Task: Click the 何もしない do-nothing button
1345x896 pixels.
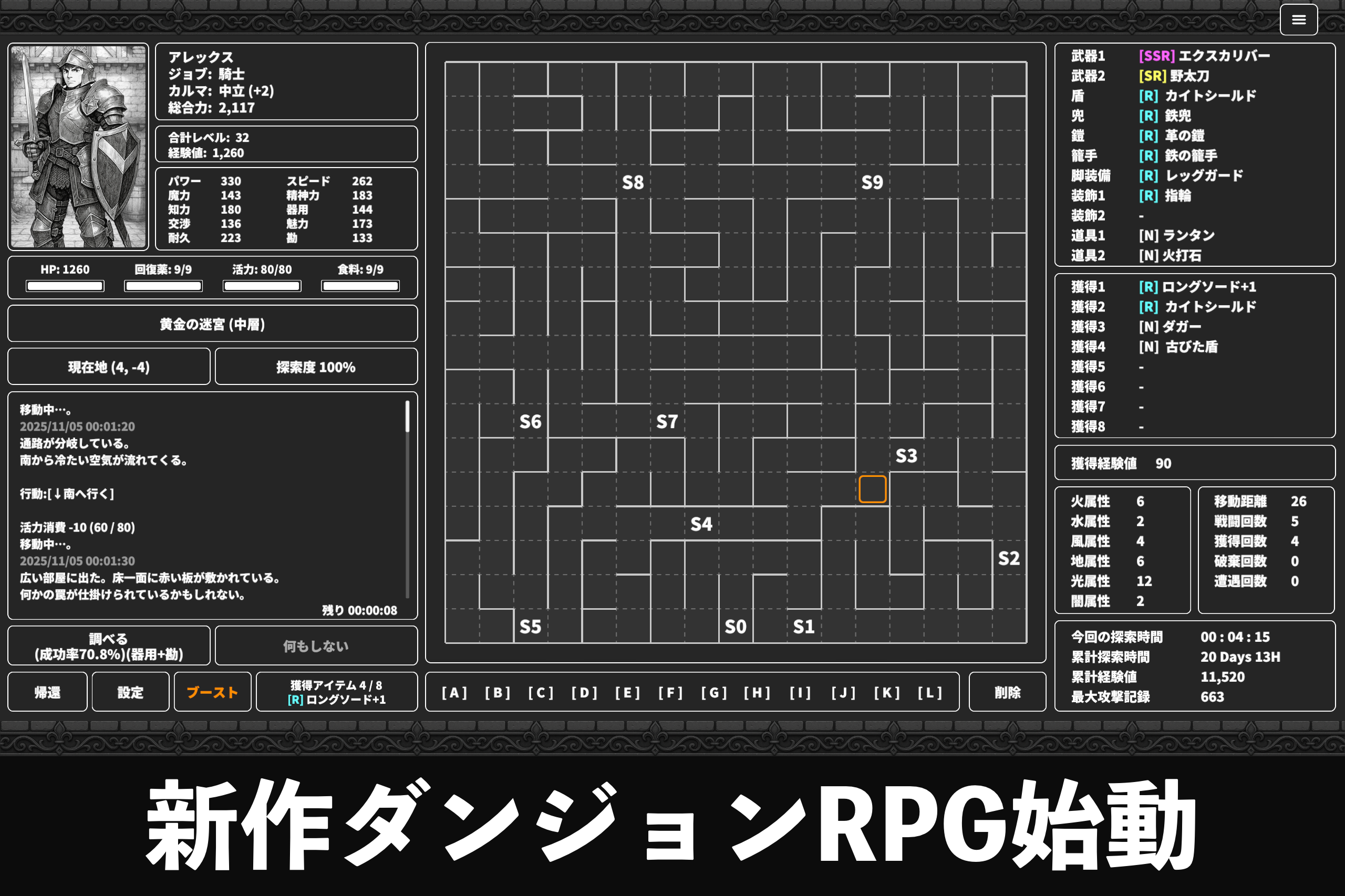Action: [x=316, y=645]
